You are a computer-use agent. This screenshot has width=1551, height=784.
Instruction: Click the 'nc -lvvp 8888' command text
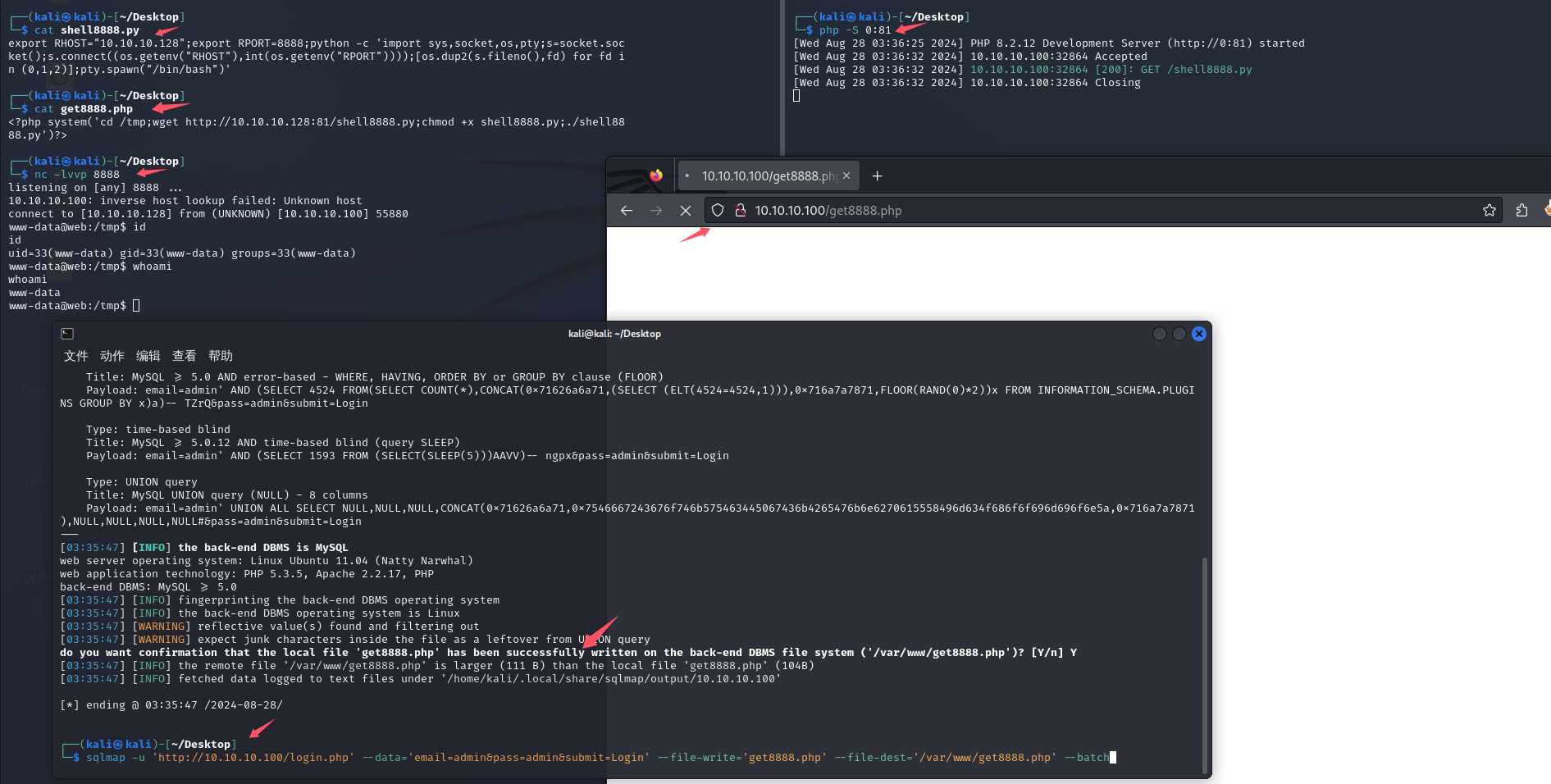77,175
